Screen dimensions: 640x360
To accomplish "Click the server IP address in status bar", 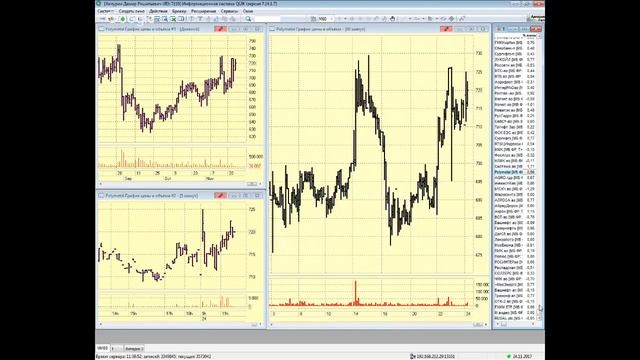I will pyautogui.click(x=436, y=356).
